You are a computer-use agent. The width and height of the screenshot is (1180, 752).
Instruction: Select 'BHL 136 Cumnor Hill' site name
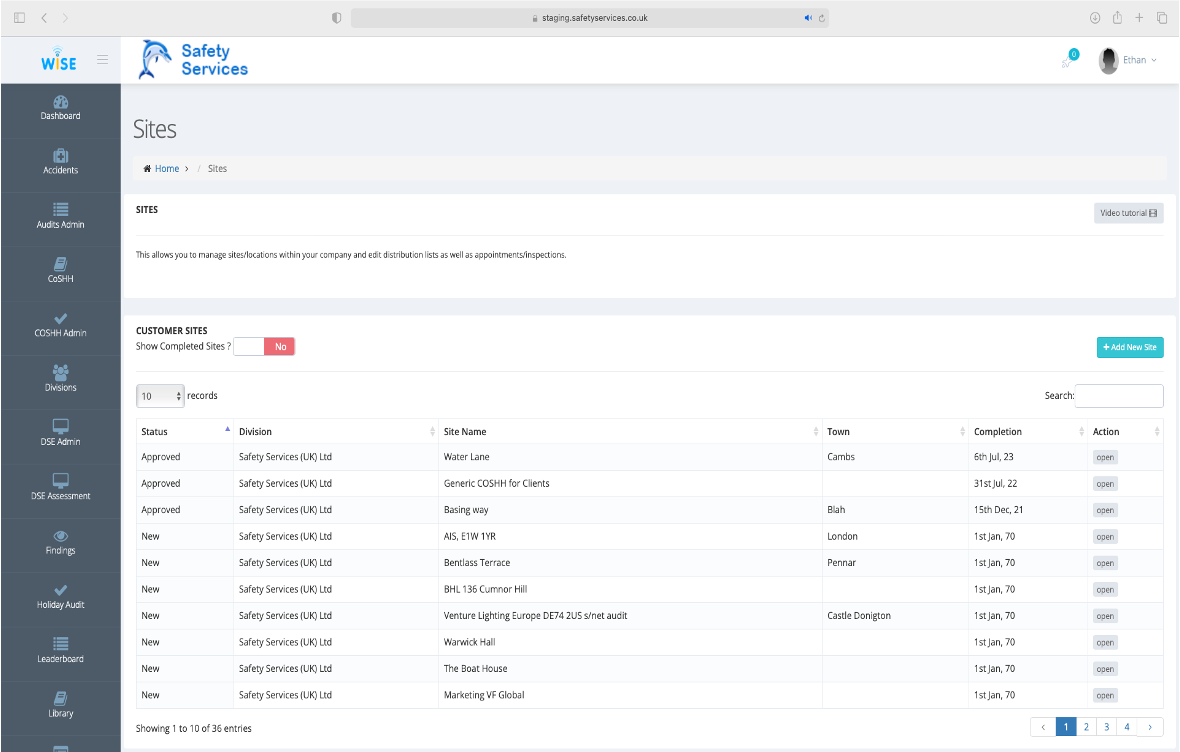tap(485, 589)
